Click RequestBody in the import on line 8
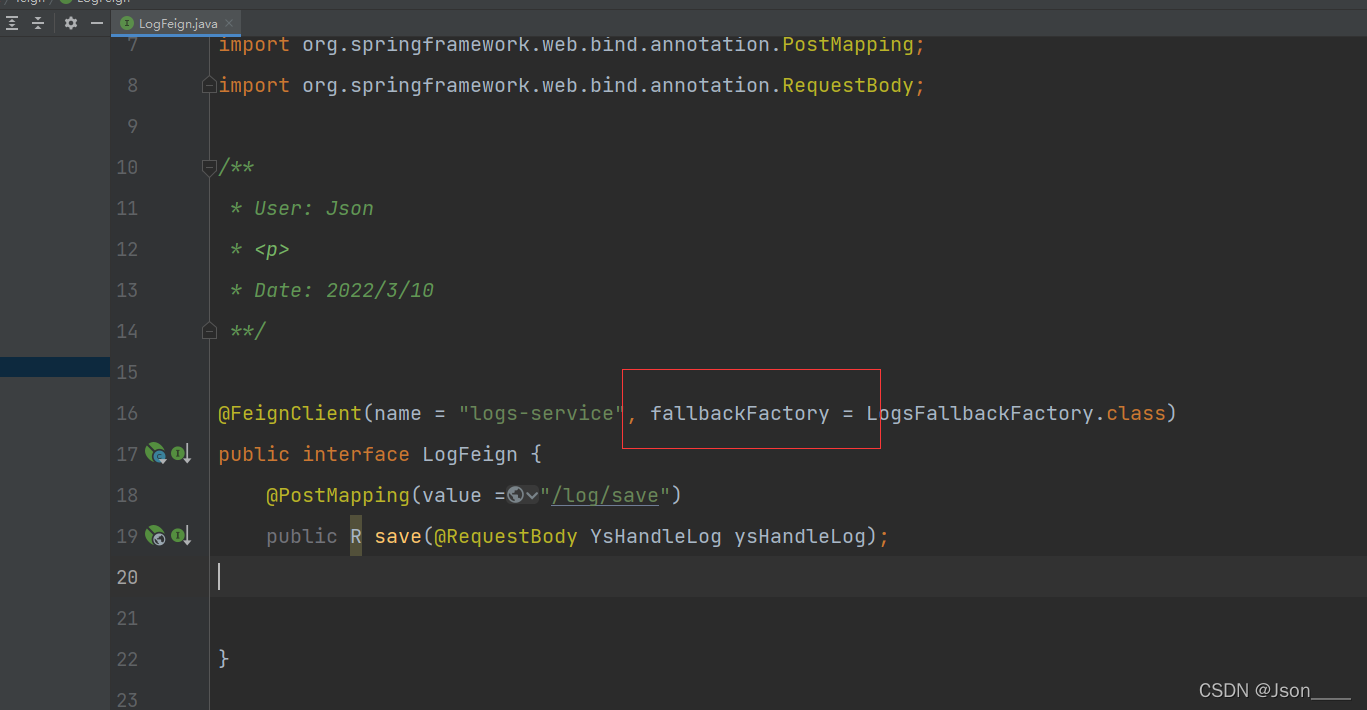This screenshot has width=1367, height=710. (848, 85)
